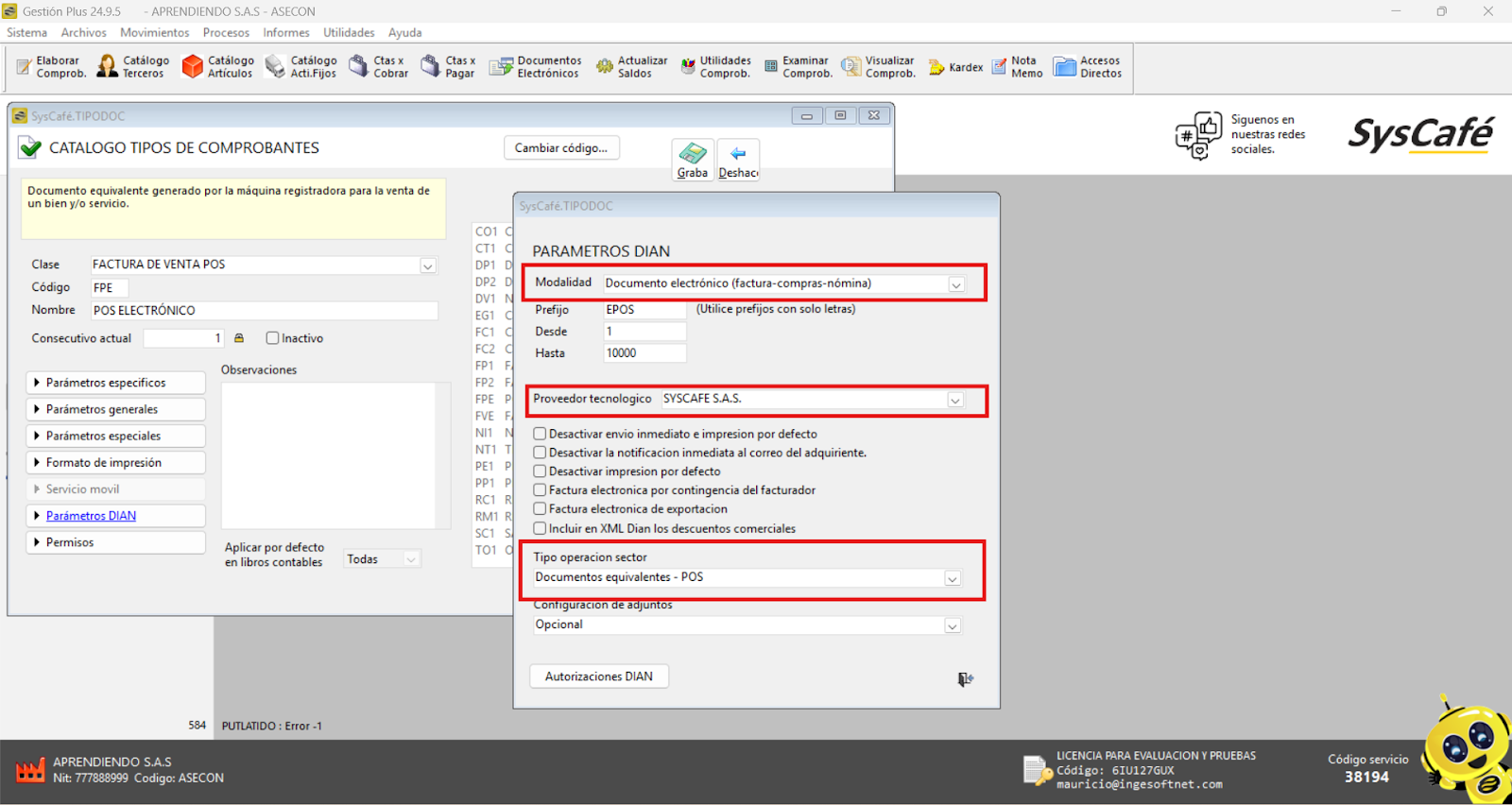The width and height of the screenshot is (1512, 805).
Task: Expand Proveedor tecnologico dropdown
Action: [955, 400]
